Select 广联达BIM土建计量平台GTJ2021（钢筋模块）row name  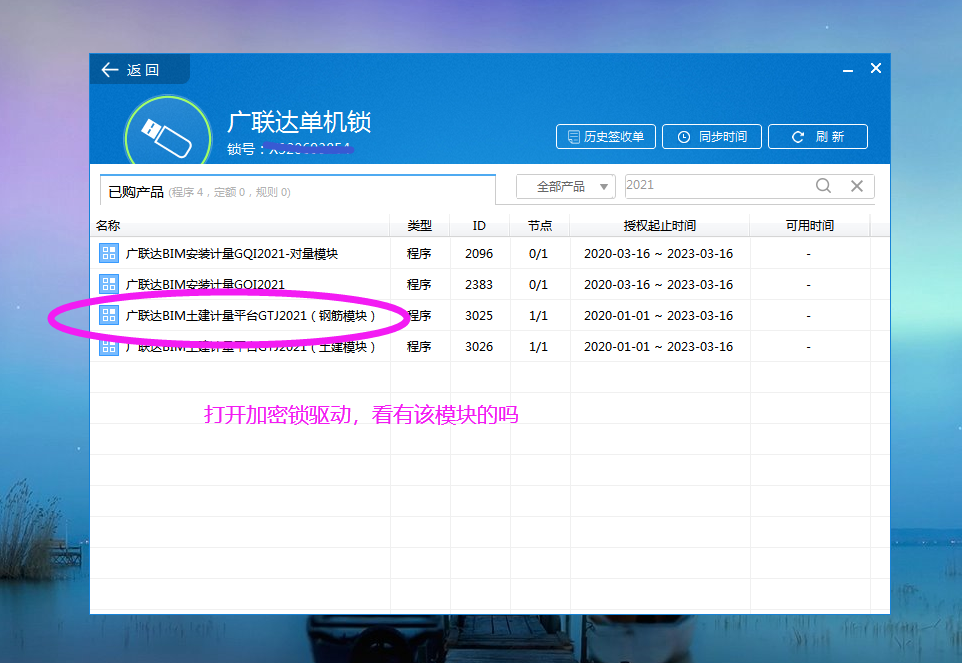(x=251, y=316)
